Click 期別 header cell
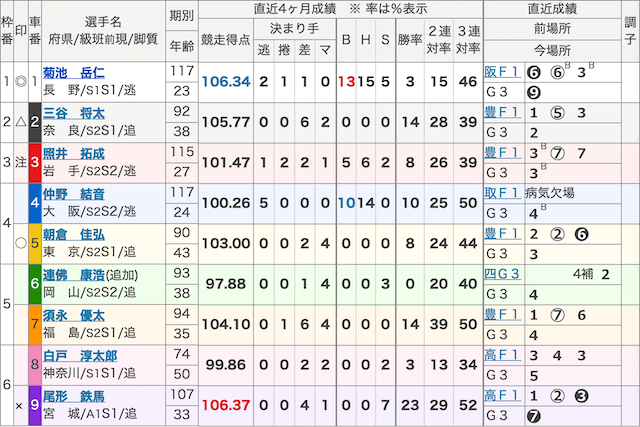This screenshot has width=640, height=427. [182, 16]
